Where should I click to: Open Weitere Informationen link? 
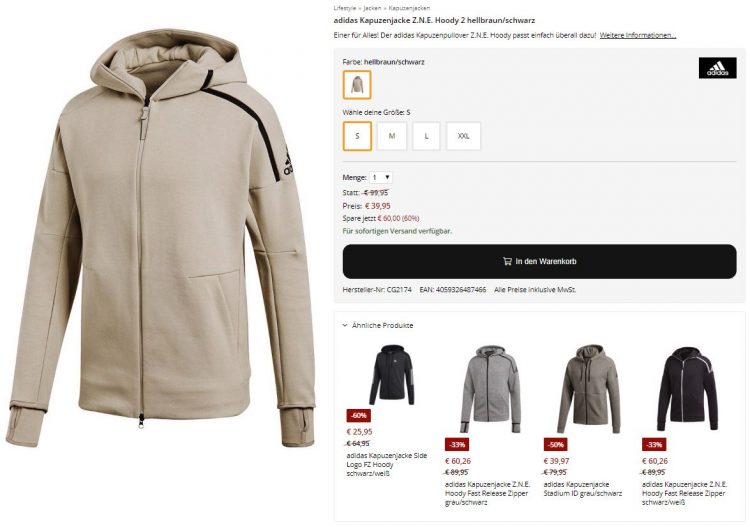coord(638,35)
